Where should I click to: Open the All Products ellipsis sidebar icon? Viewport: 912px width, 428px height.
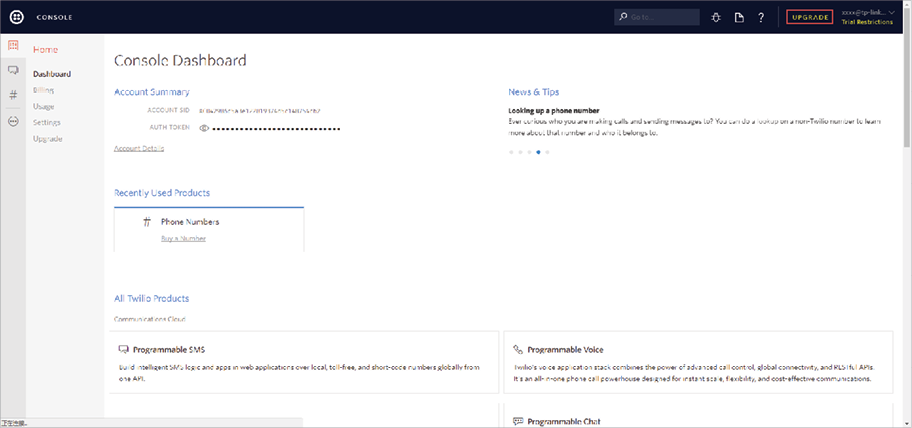13,121
